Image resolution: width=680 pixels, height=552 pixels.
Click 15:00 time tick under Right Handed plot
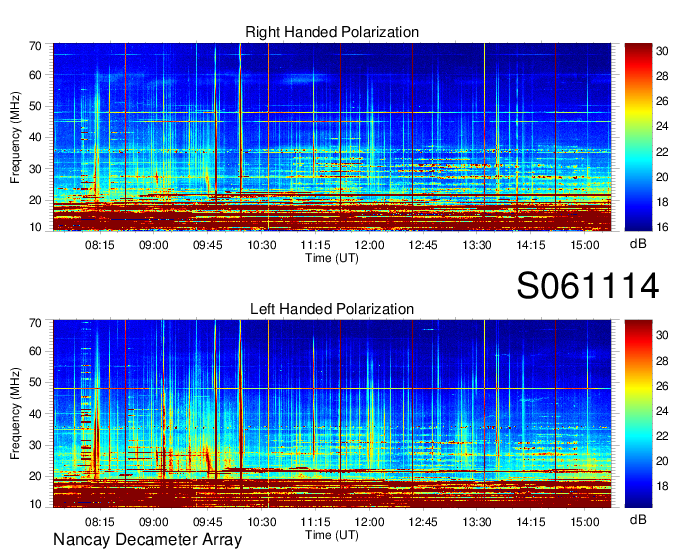coord(585,245)
